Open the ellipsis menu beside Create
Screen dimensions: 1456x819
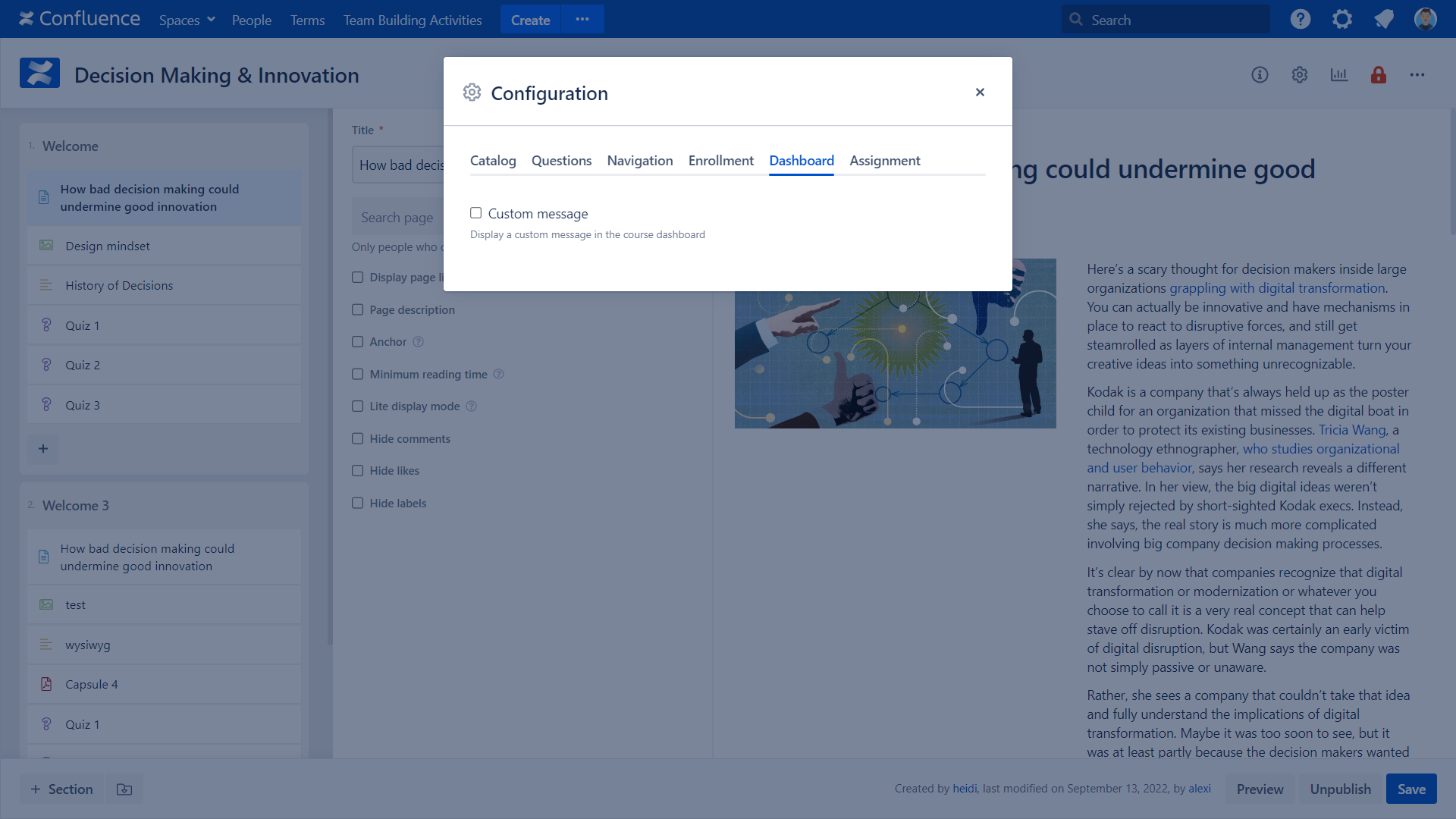582,19
